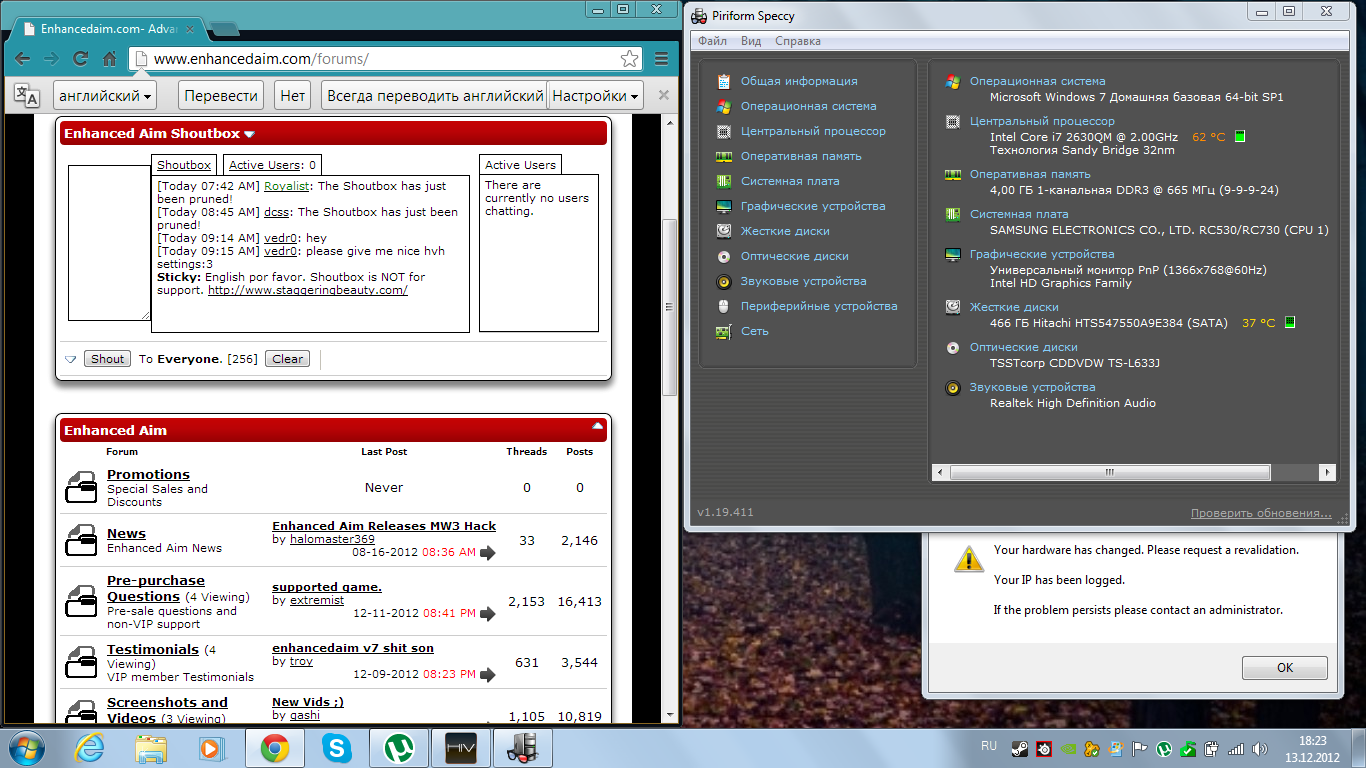Collapse the Enhanced Aim Shoutbox header arrow
The image size is (1366, 768).
pyautogui.click(x=250, y=134)
